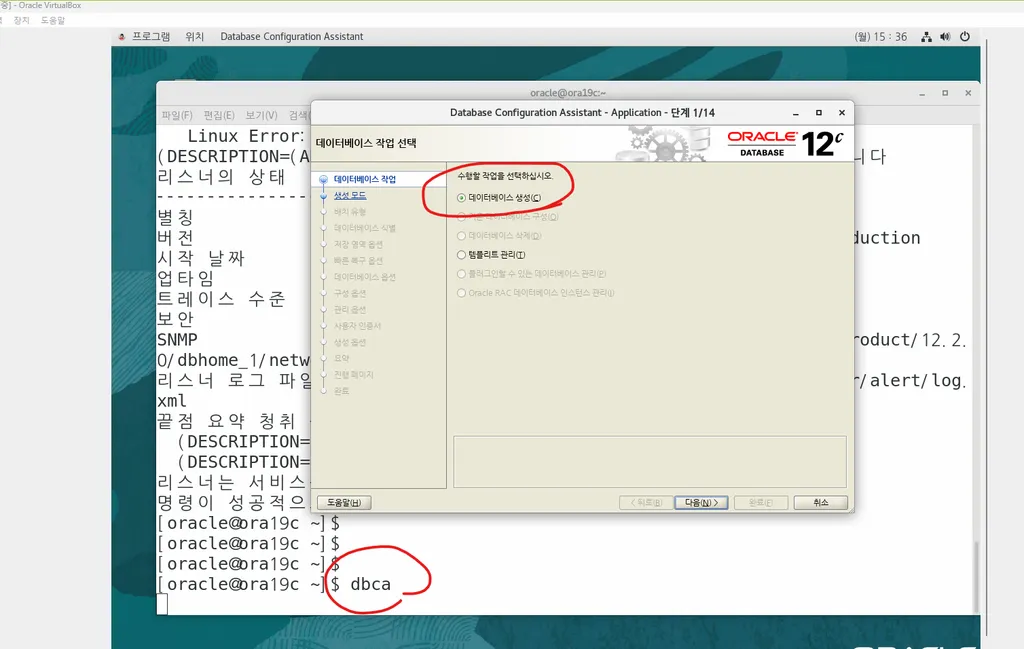Click the power icon in top panel
The height and width of the screenshot is (649, 1024).
(x=965, y=37)
